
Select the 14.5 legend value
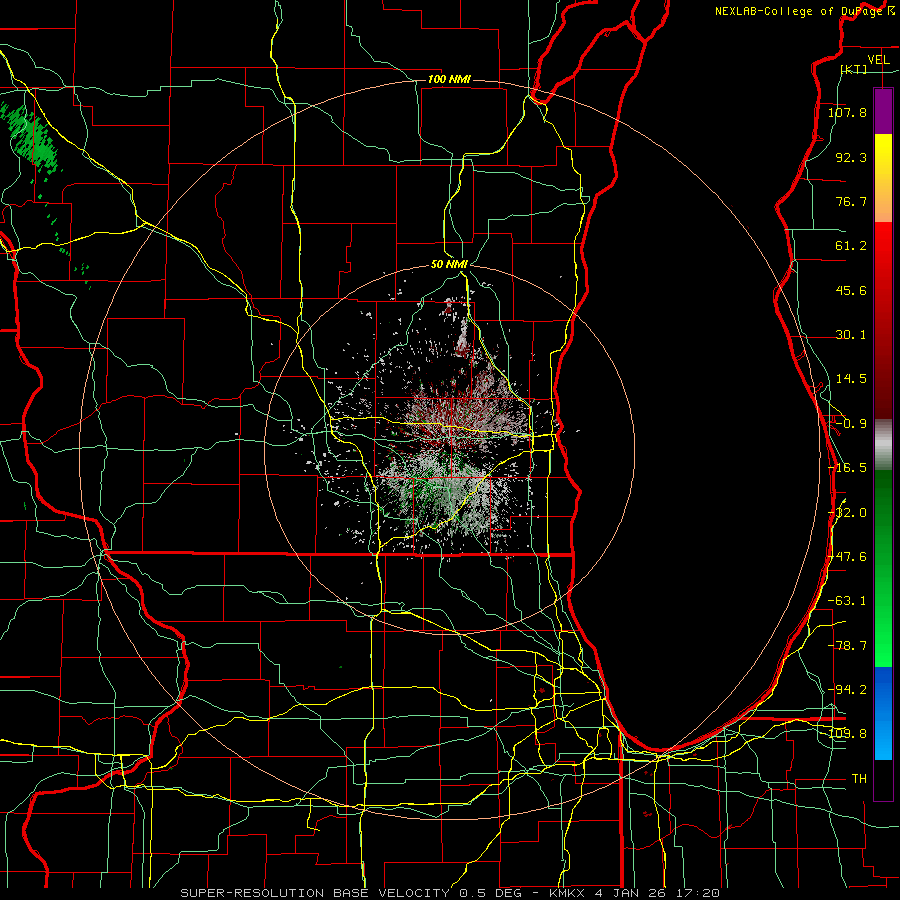point(851,378)
